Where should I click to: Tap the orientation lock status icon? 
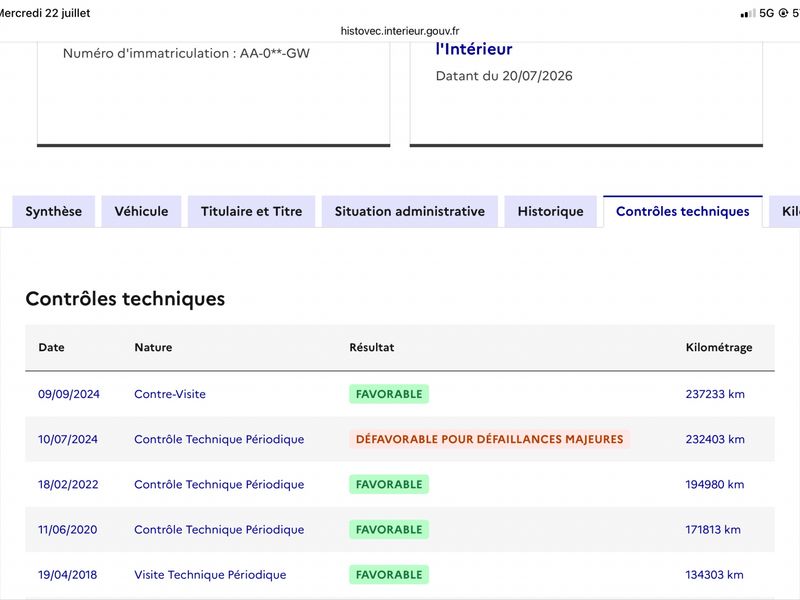pos(783,13)
